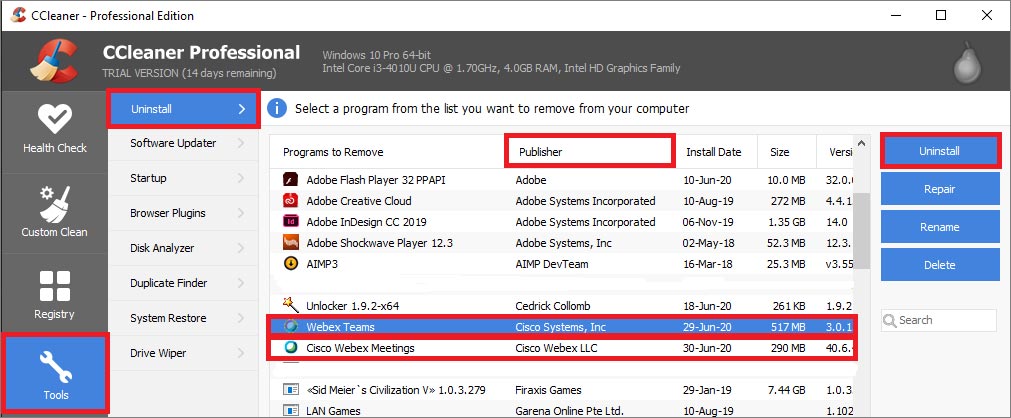1011x418 pixels.
Task: Click publisher cell Firaxis Games
Action: (549, 390)
